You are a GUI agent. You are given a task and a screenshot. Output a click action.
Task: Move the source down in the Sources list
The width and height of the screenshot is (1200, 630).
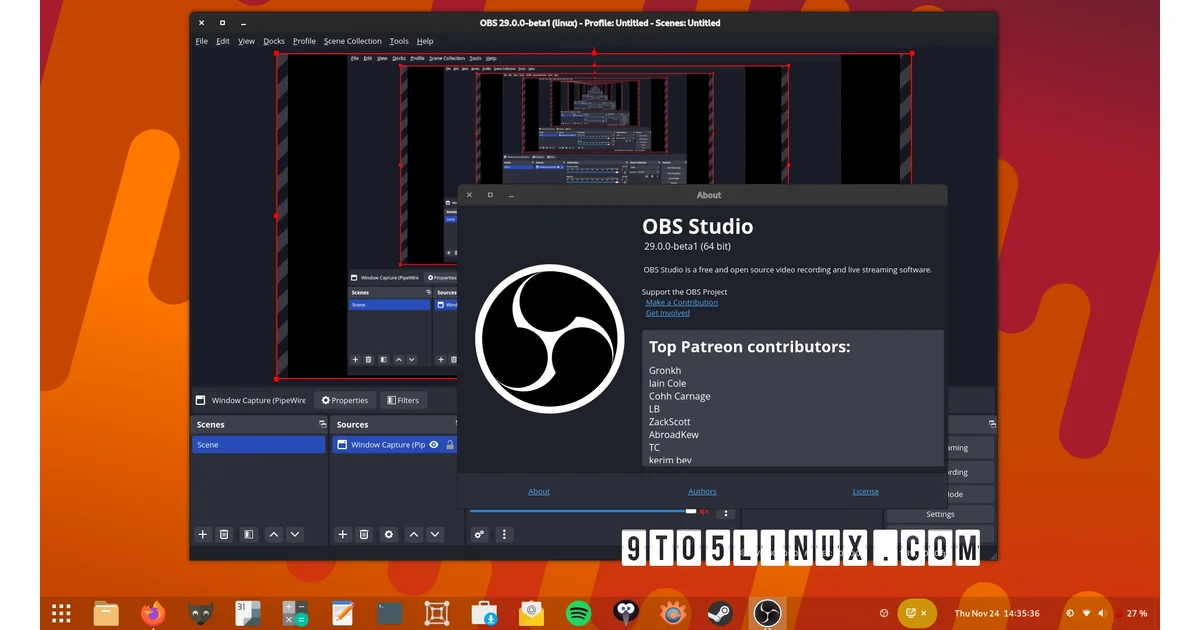tap(435, 534)
